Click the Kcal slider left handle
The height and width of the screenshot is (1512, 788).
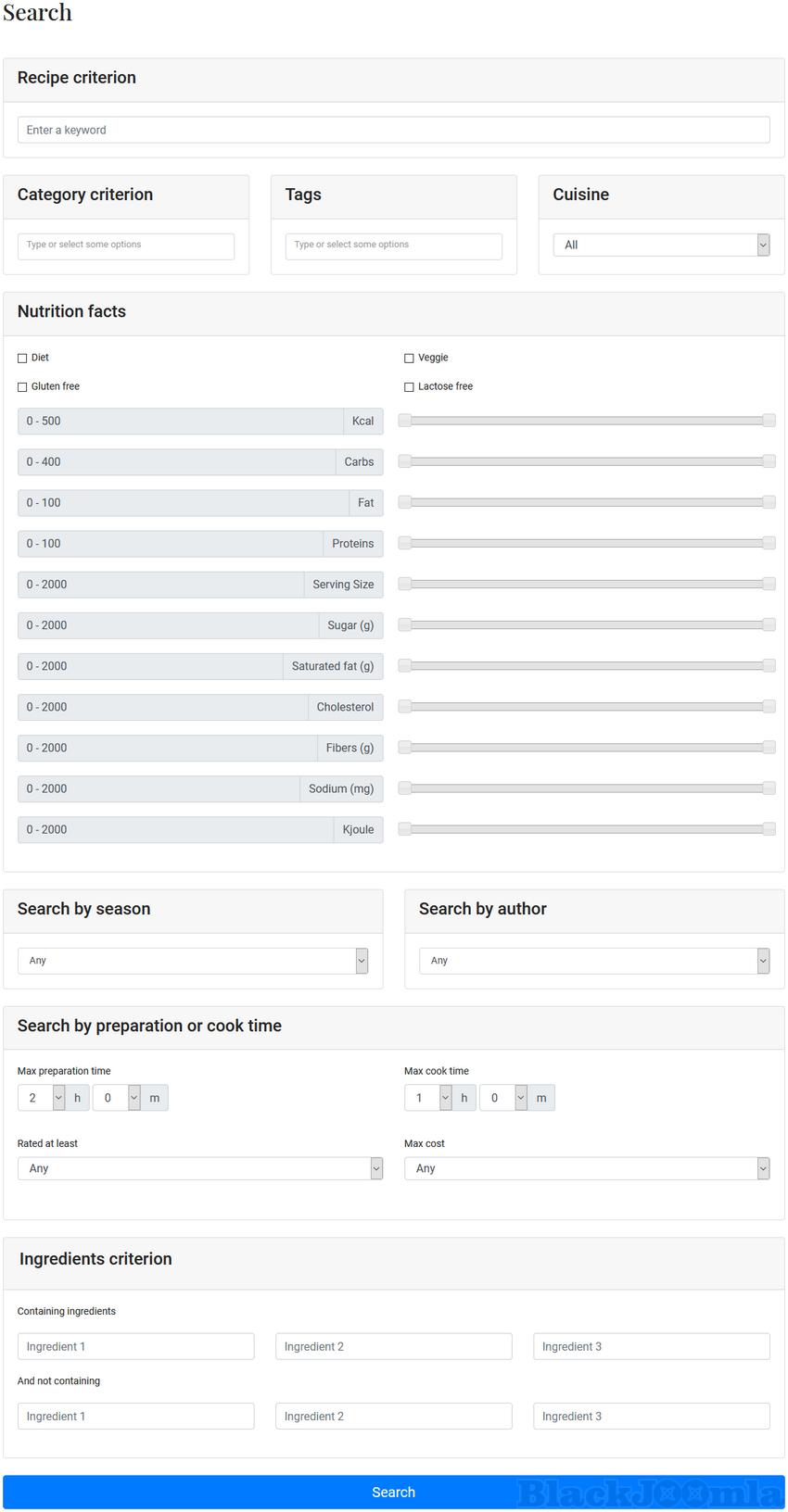pyautogui.click(x=405, y=421)
